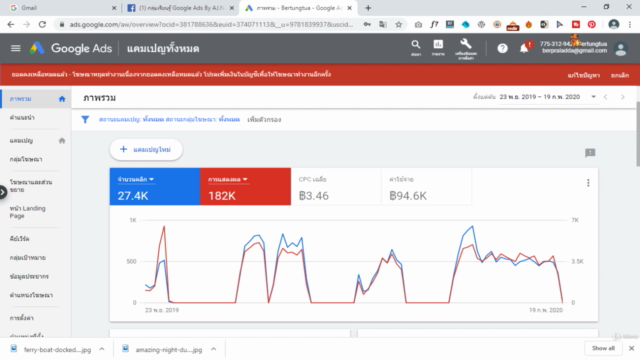Screen dimensions: 640x360
Task: Click the home icon beside แคมเปญ in sidebar
Action: coord(62,140)
